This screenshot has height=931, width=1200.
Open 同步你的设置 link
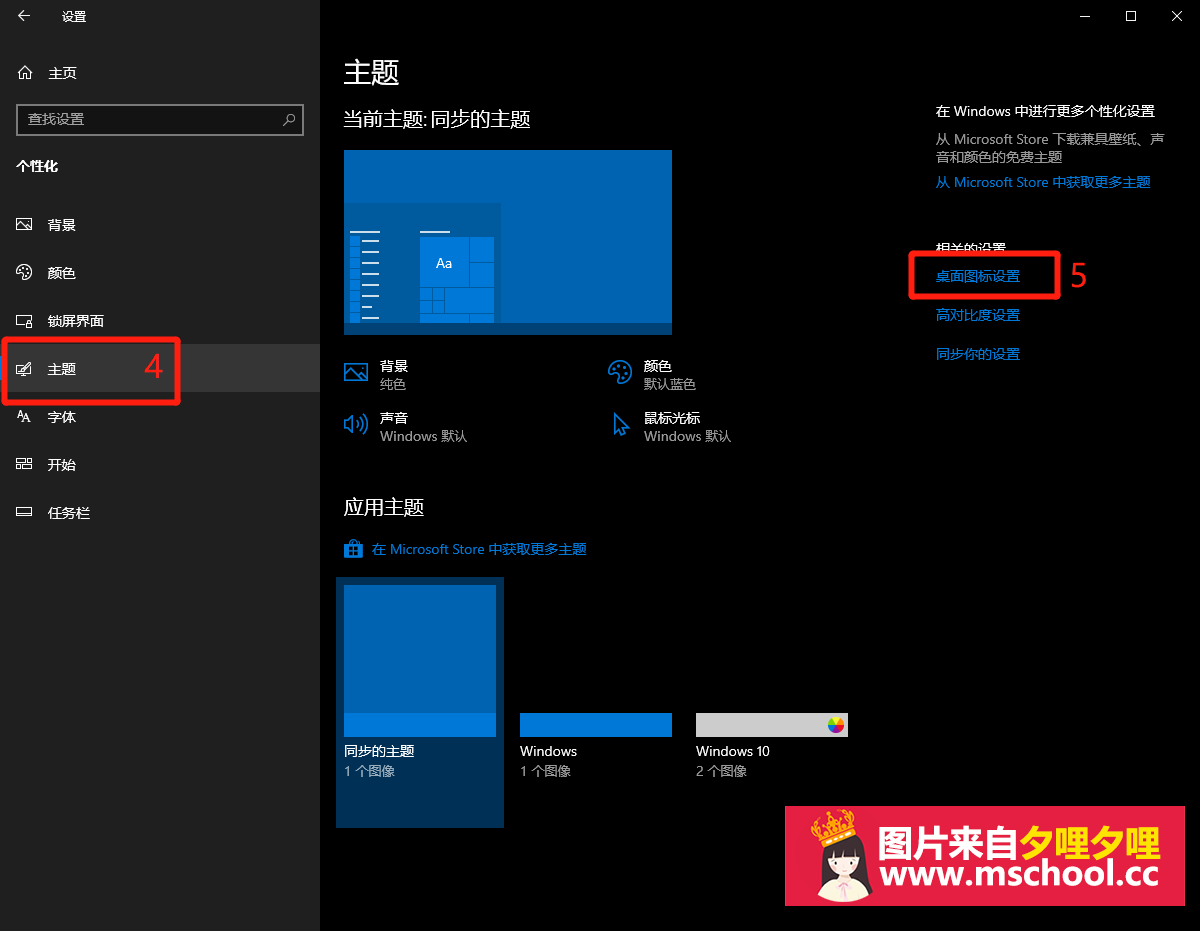tap(978, 354)
